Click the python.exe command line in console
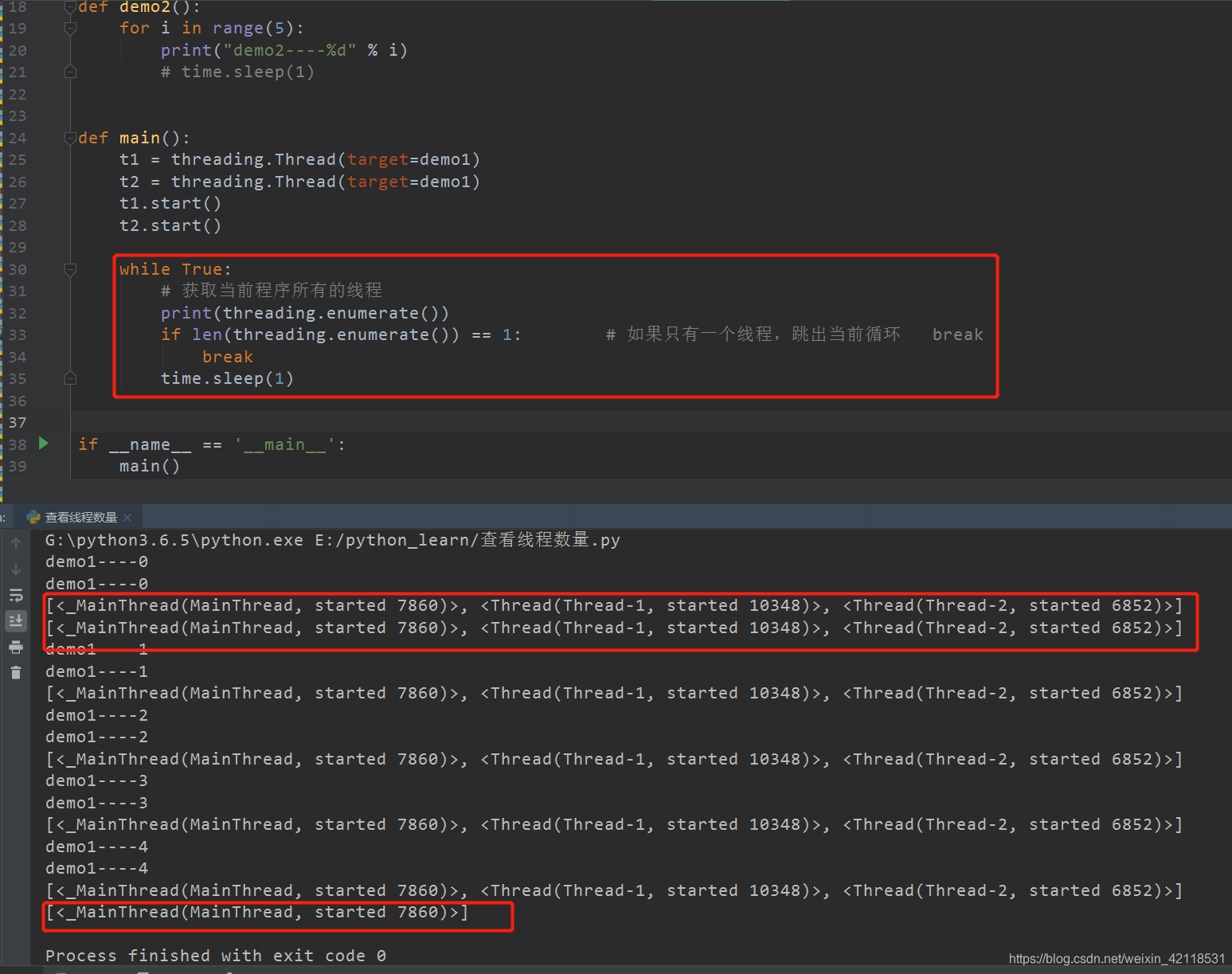The image size is (1232, 974). [333, 540]
